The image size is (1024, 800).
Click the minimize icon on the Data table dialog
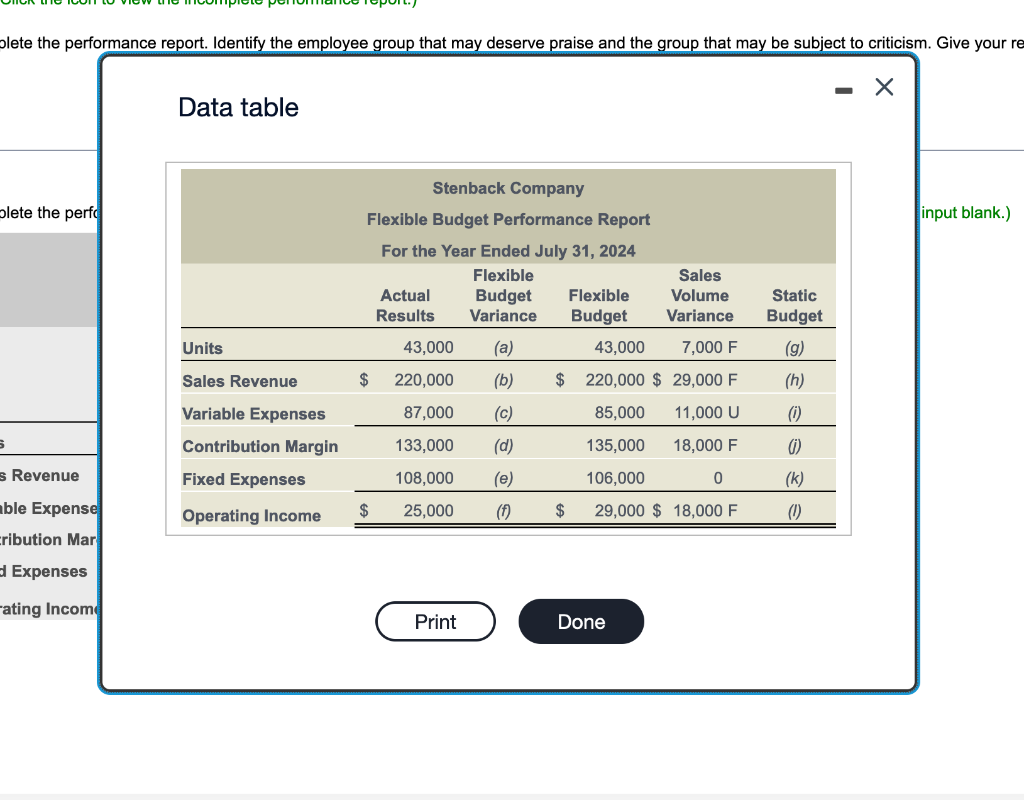coord(843,88)
